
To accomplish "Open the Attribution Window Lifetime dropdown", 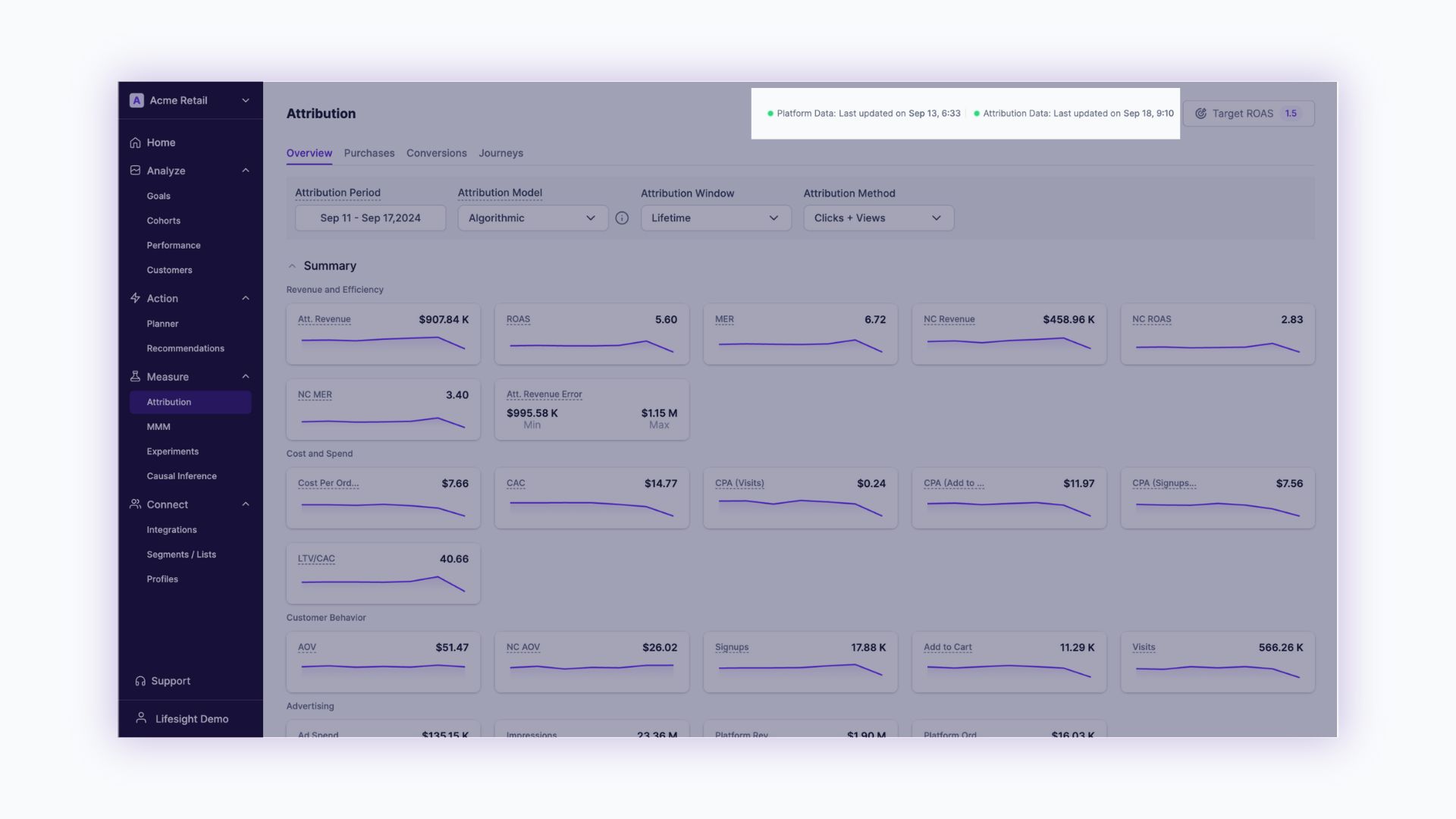I will [715, 218].
